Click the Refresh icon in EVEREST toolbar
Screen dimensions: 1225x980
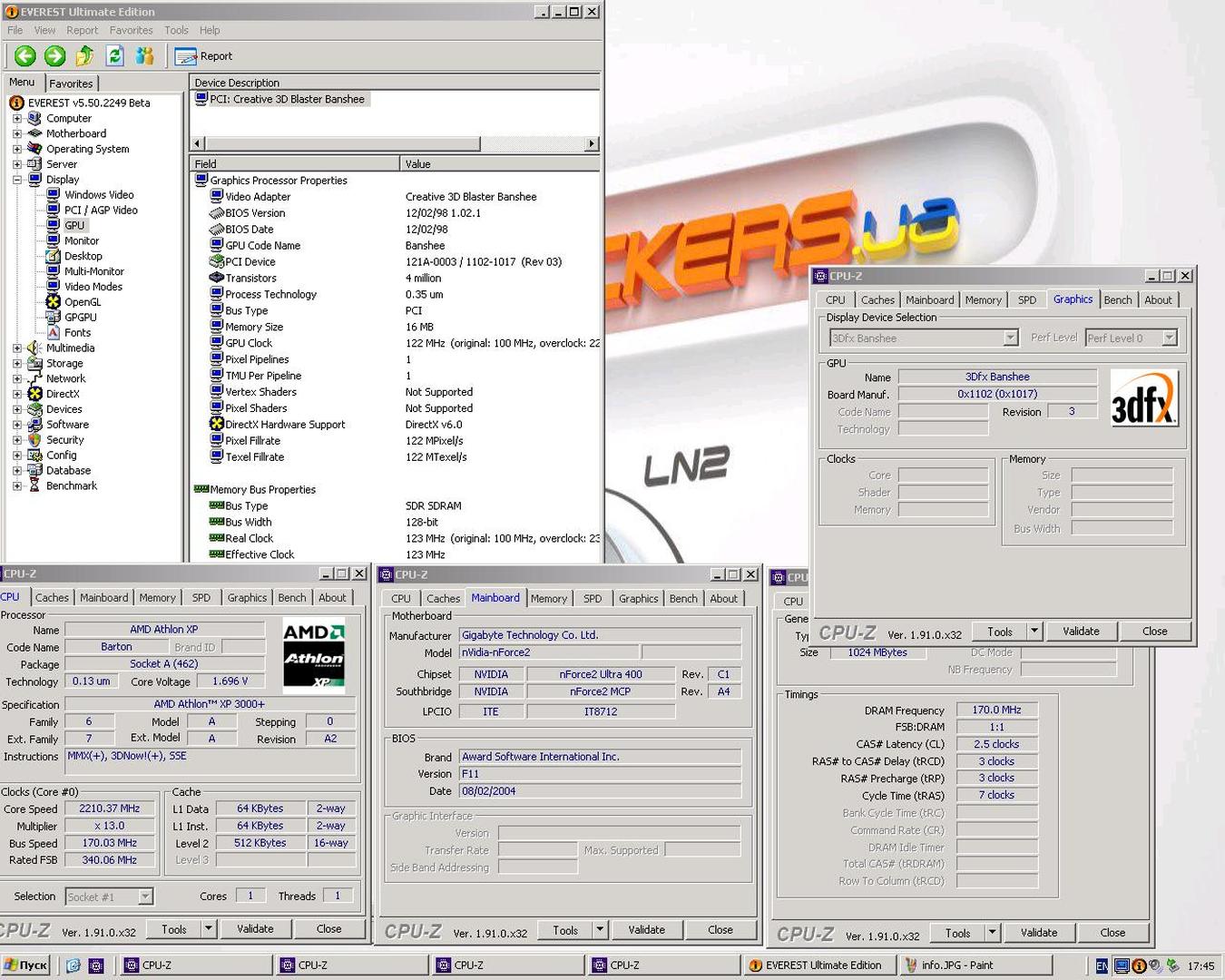click(115, 56)
